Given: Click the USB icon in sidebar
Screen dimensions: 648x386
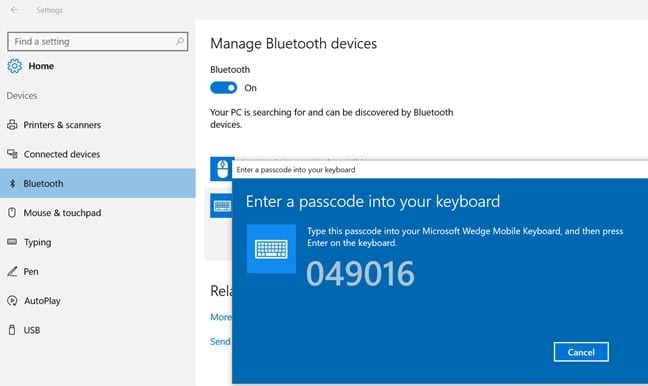Looking at the screenshot, I should (x=12, y=330).
